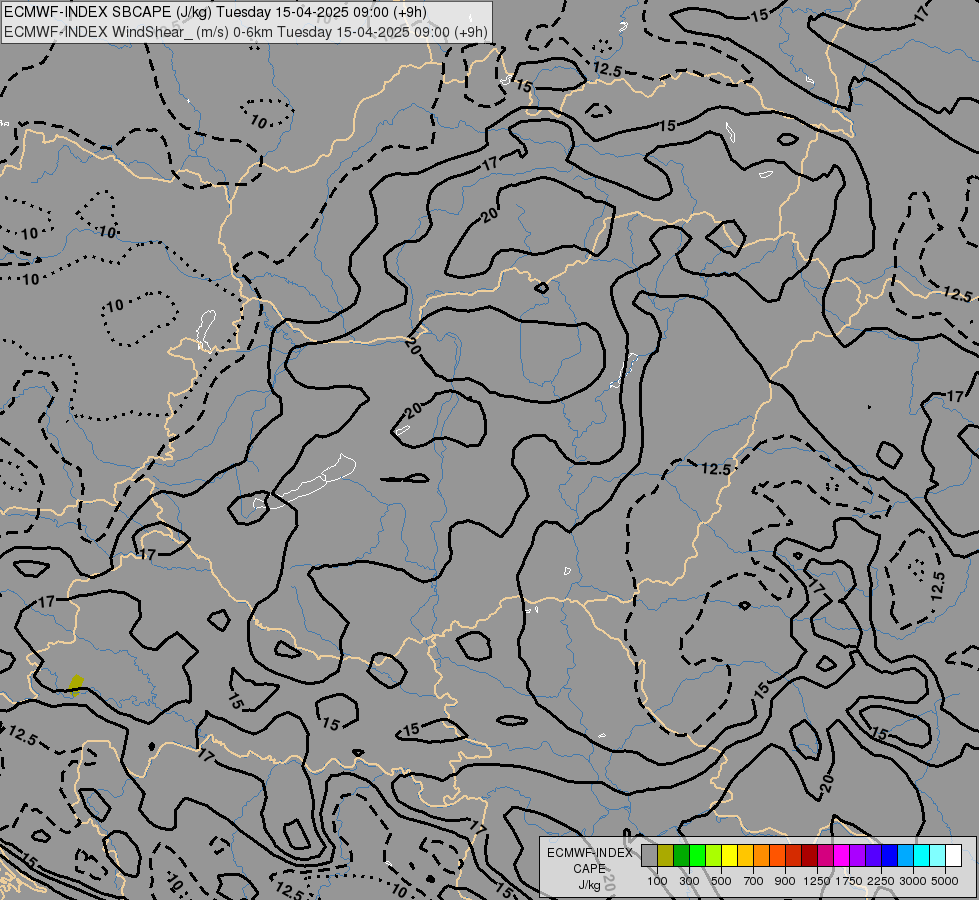Pick the dark red legend swatch

click(809, 856)
